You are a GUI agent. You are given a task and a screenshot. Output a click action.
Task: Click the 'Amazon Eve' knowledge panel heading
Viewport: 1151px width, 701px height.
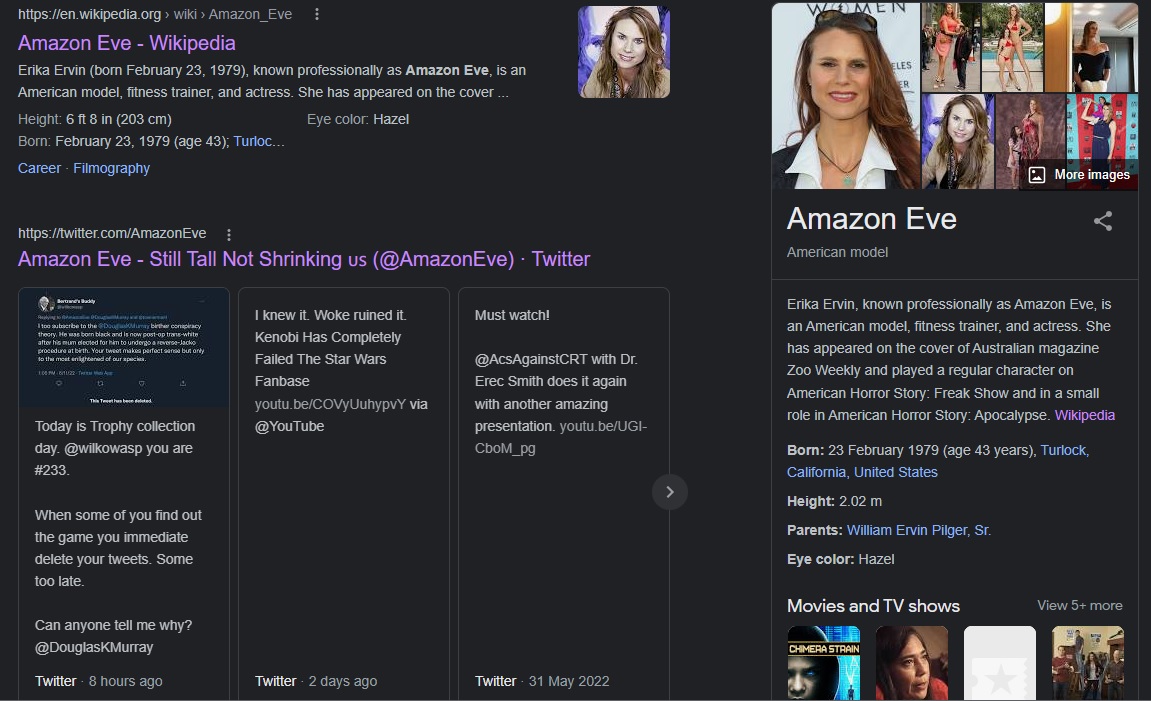(871, 219)
